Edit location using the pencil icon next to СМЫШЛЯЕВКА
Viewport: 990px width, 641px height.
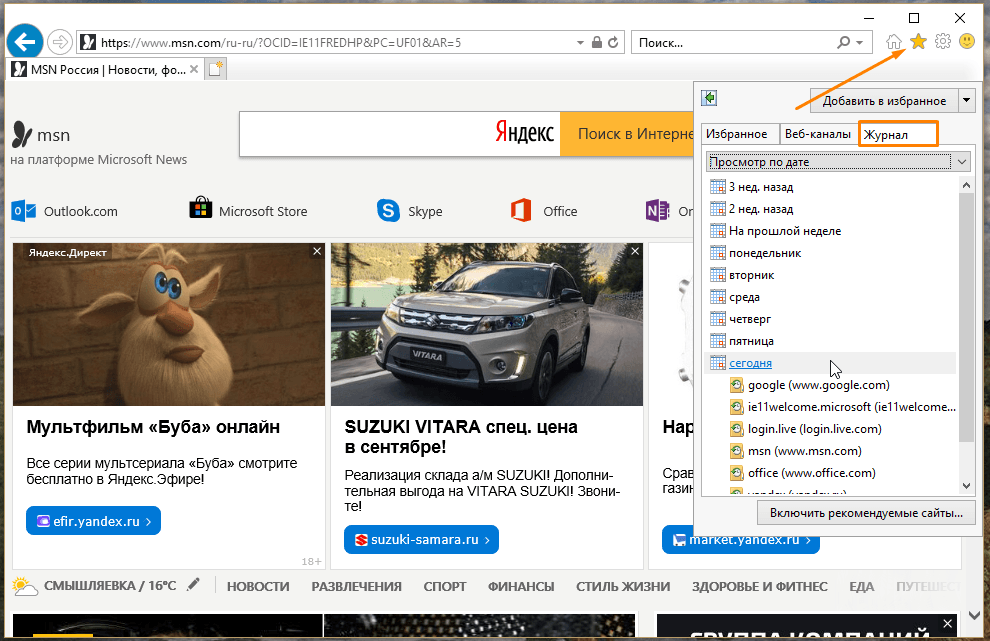(x=193, y=585)
